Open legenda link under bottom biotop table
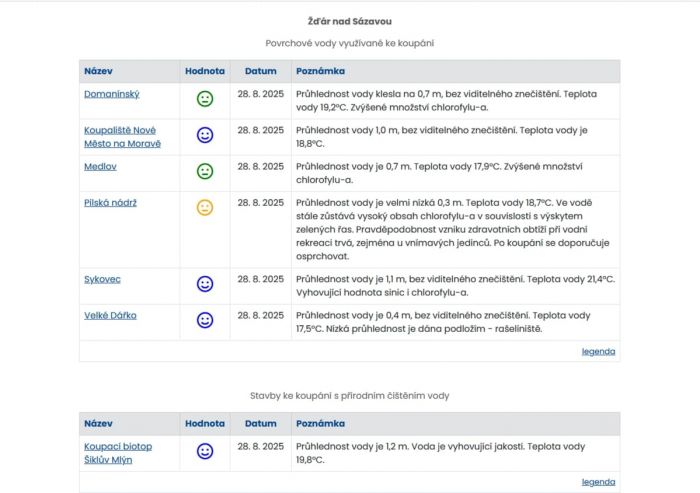This screenshot has height=493, width=700. pyautogui.click(x=598, y=482)
